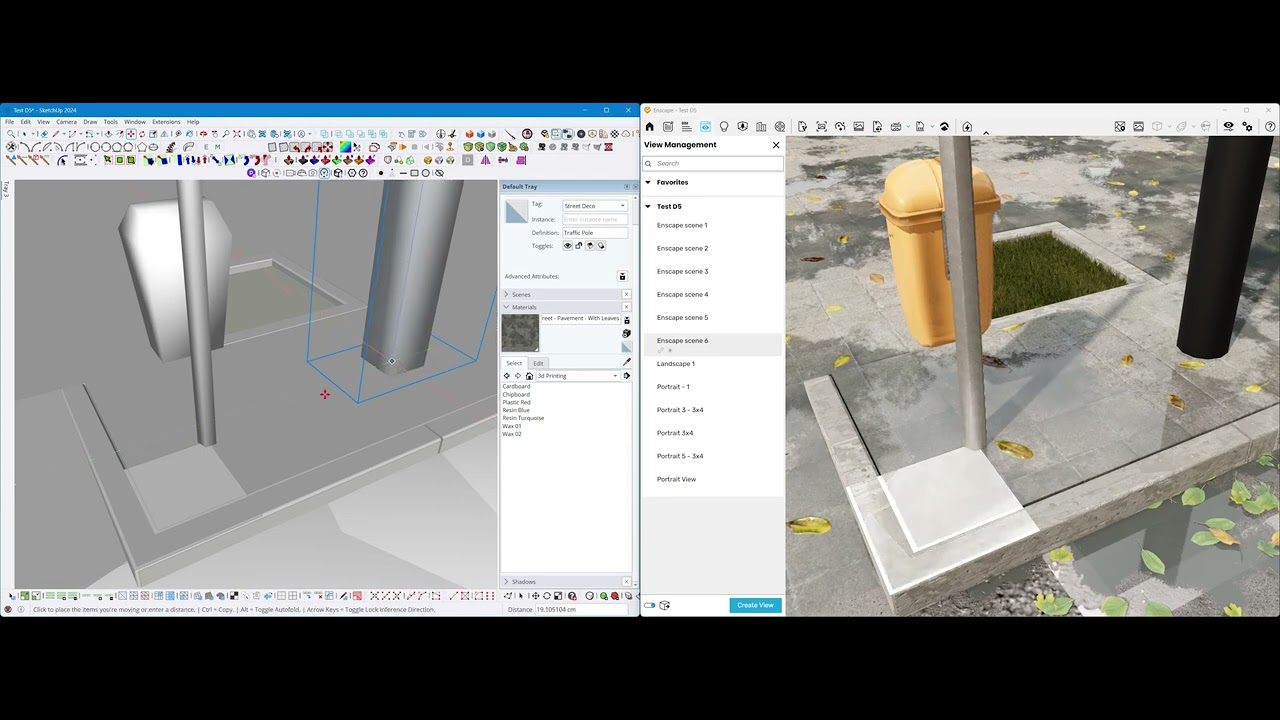Click the Enscape lightbulb icon
The height and width of the screenshot is (720, 1280).
(724, 127)
